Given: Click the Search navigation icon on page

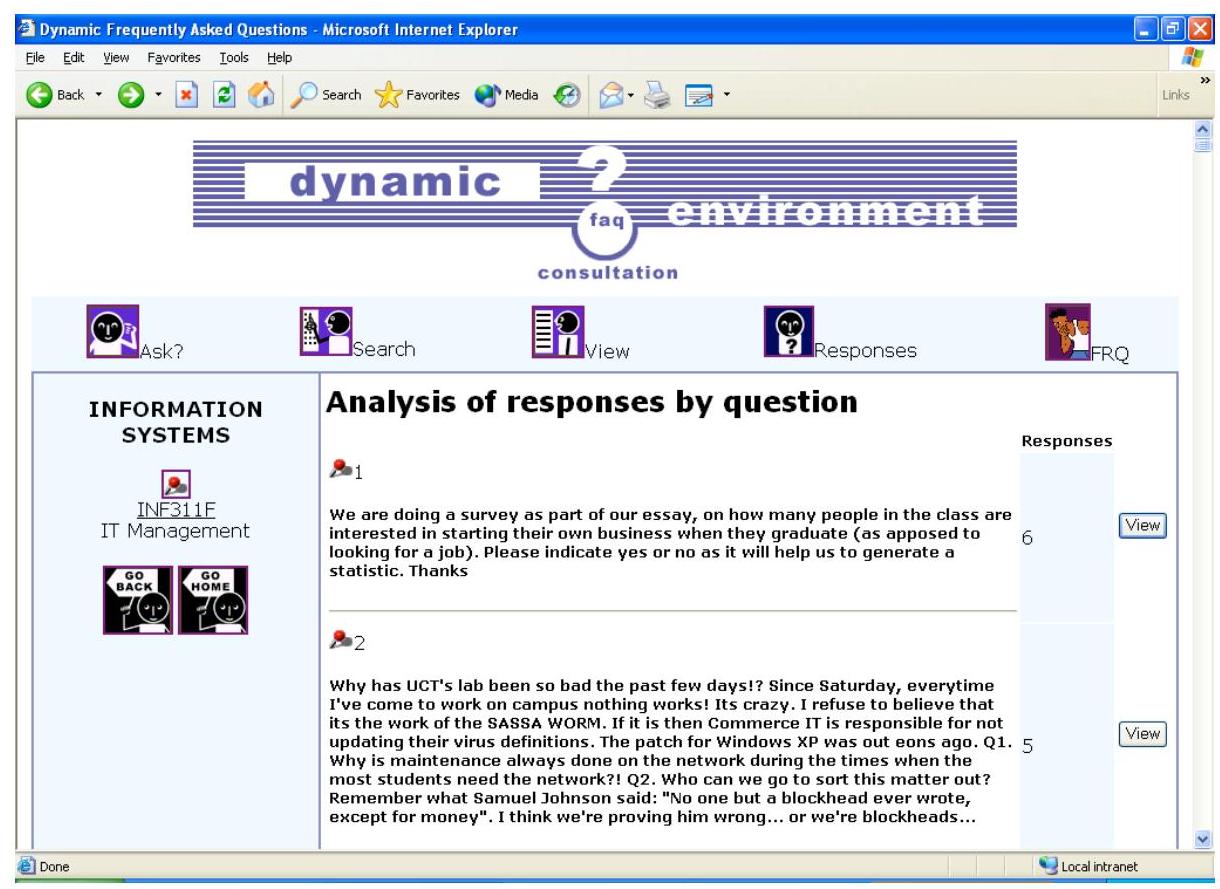Looking at the screenshot, I should point(326,332).
